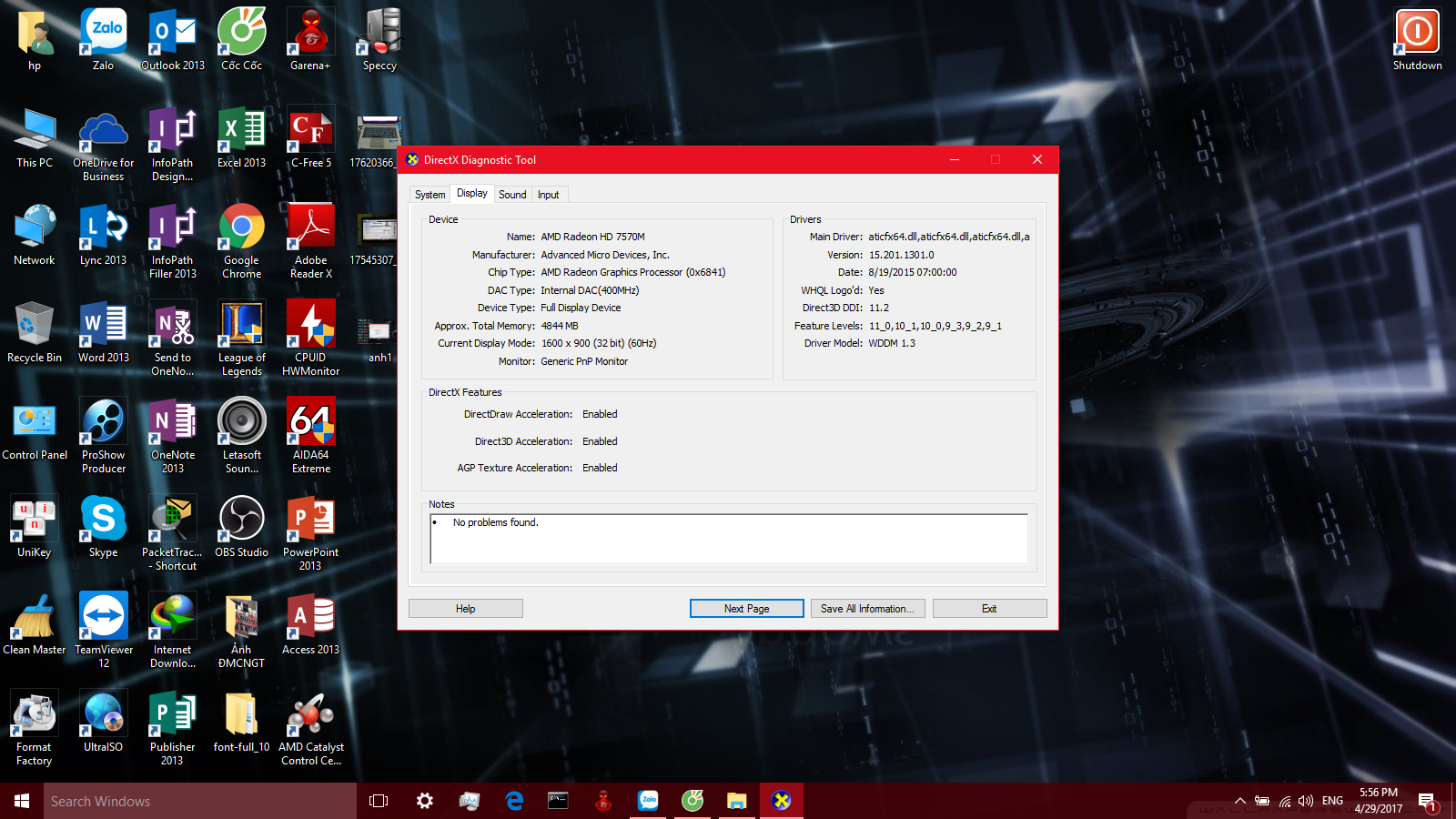The image size is (1456, 819).
Task: Launch ProShow Producer shortcut
Action: (x=104, y=436)
